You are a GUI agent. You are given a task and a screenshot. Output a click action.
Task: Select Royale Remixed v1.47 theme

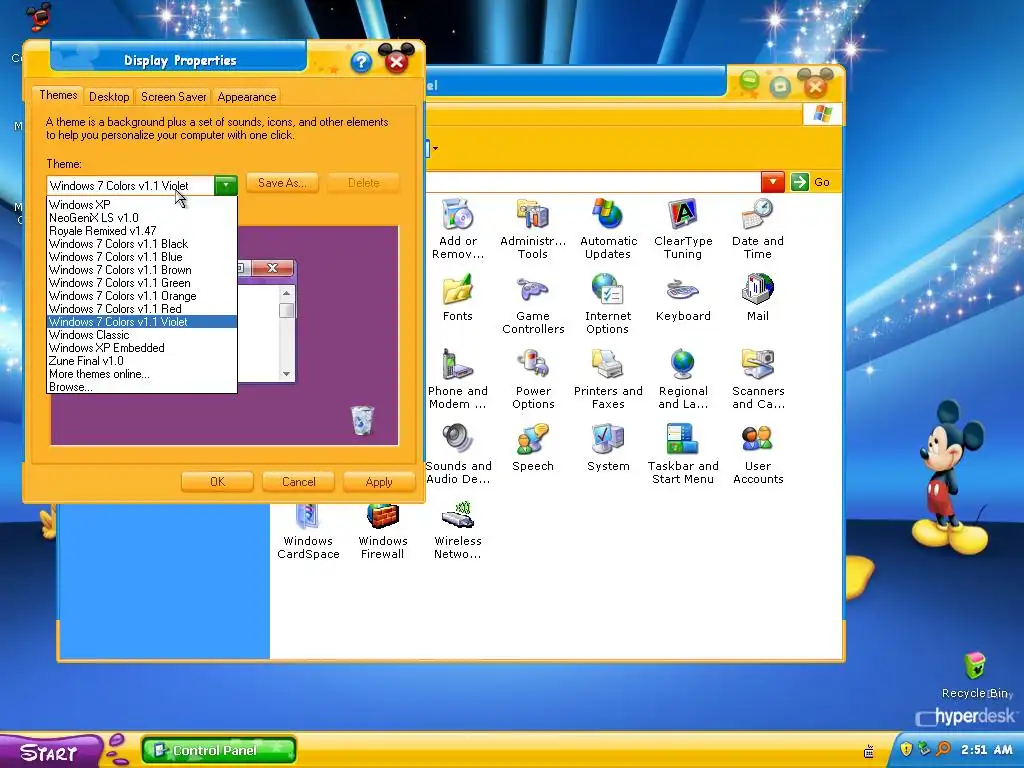pyautogui.click(x=142, y=231)
